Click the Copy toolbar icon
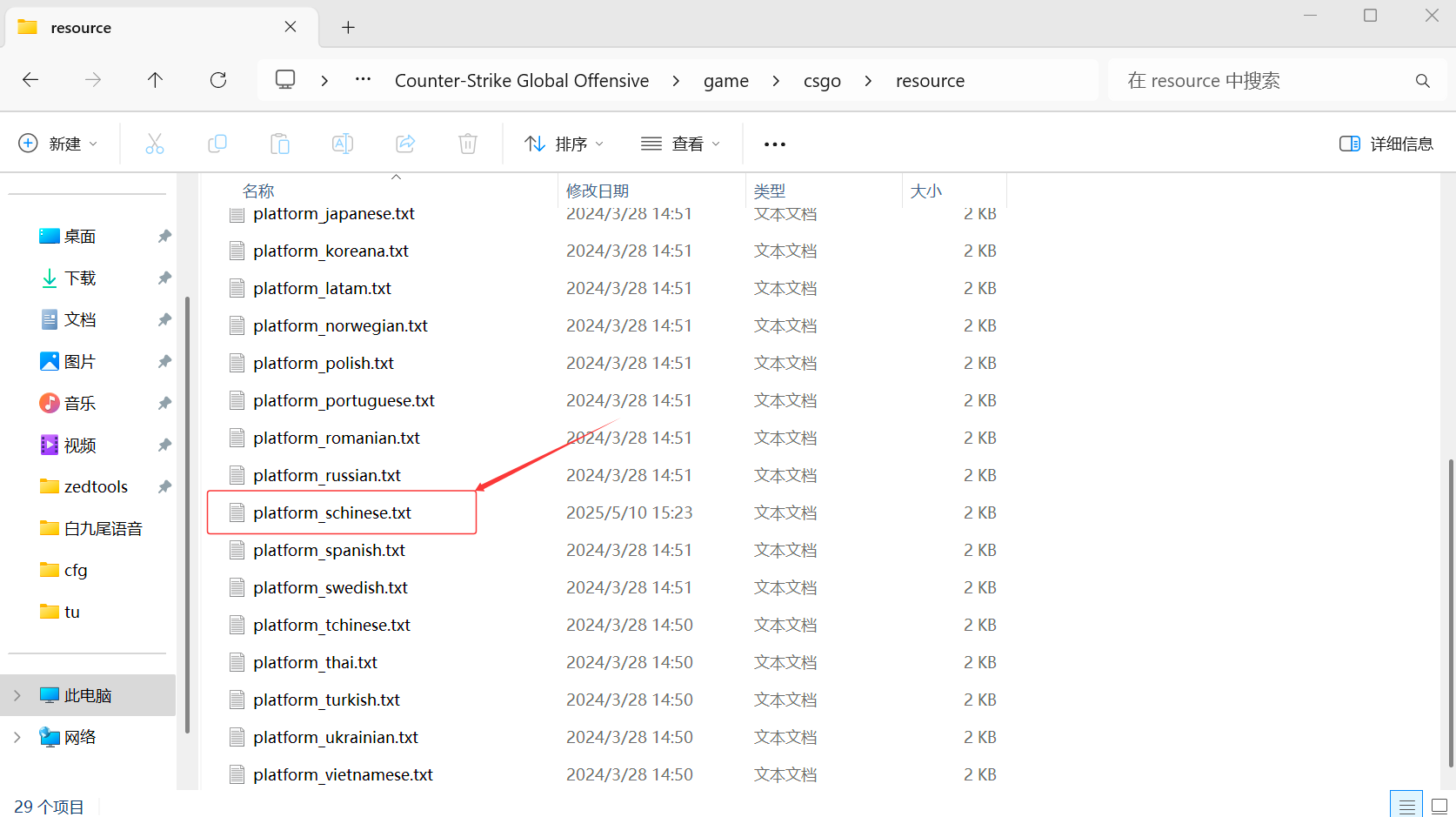Viewport: 1456px width, 817px height. click(217, 144)
